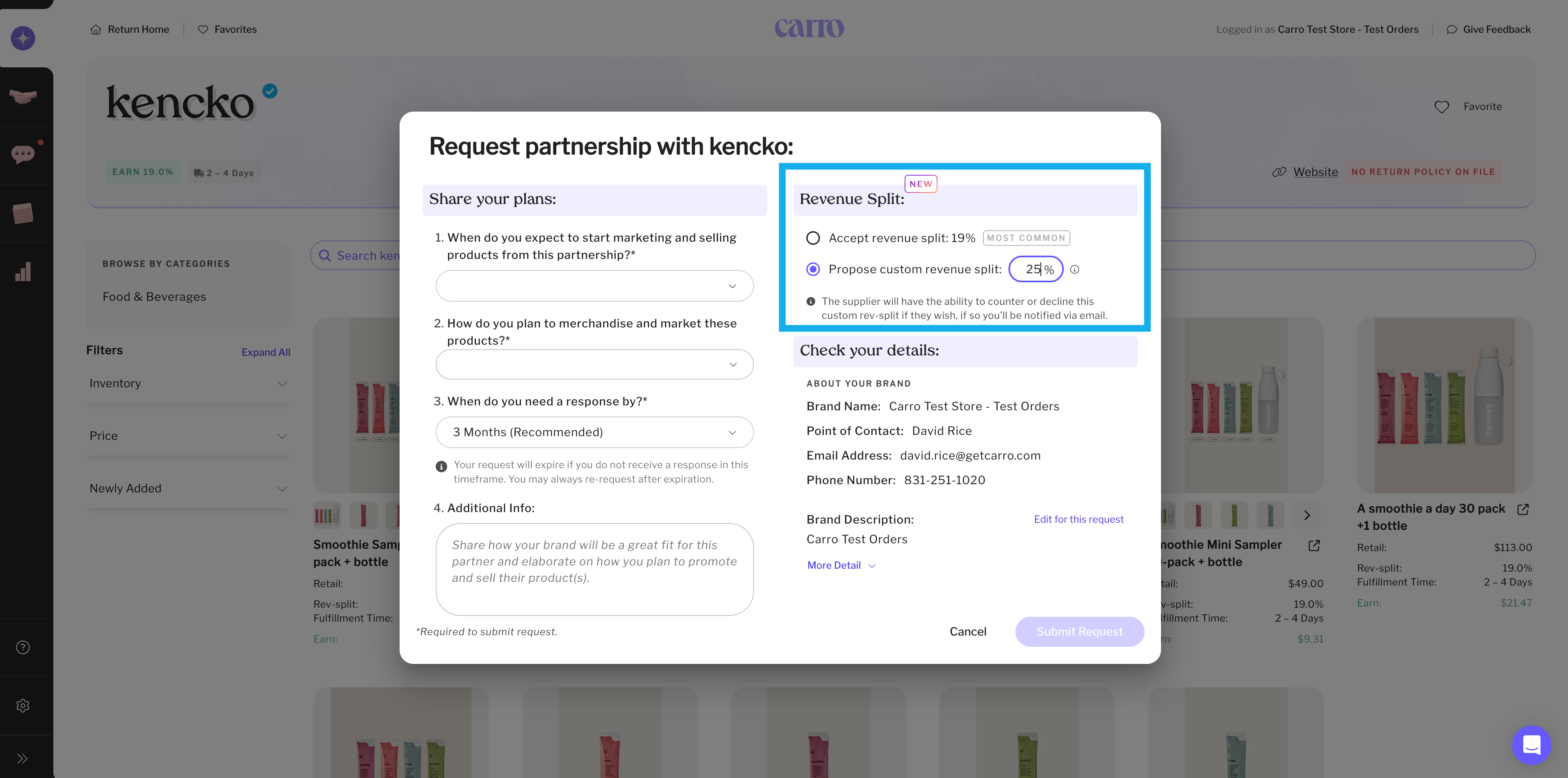Open Favorites in top navigation
Viewport: 1568px width, 778px height.
pyautogui.click(x=228, y=29)
